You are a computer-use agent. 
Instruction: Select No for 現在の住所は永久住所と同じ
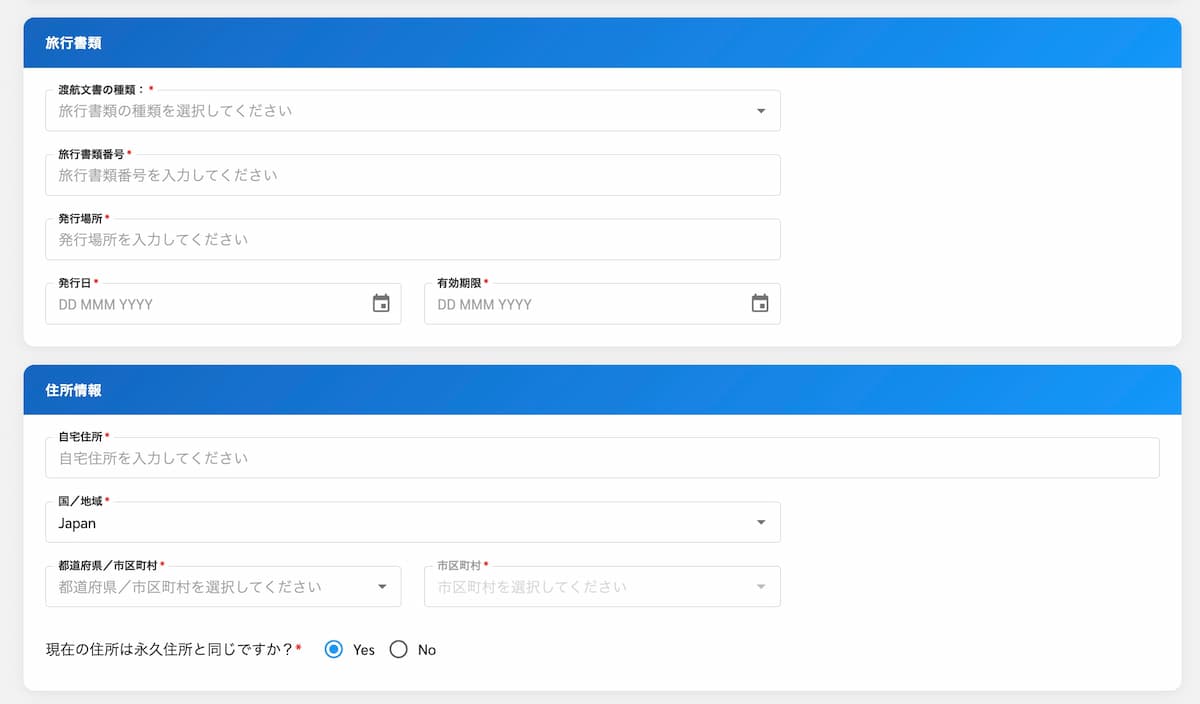tap(399, 650)
